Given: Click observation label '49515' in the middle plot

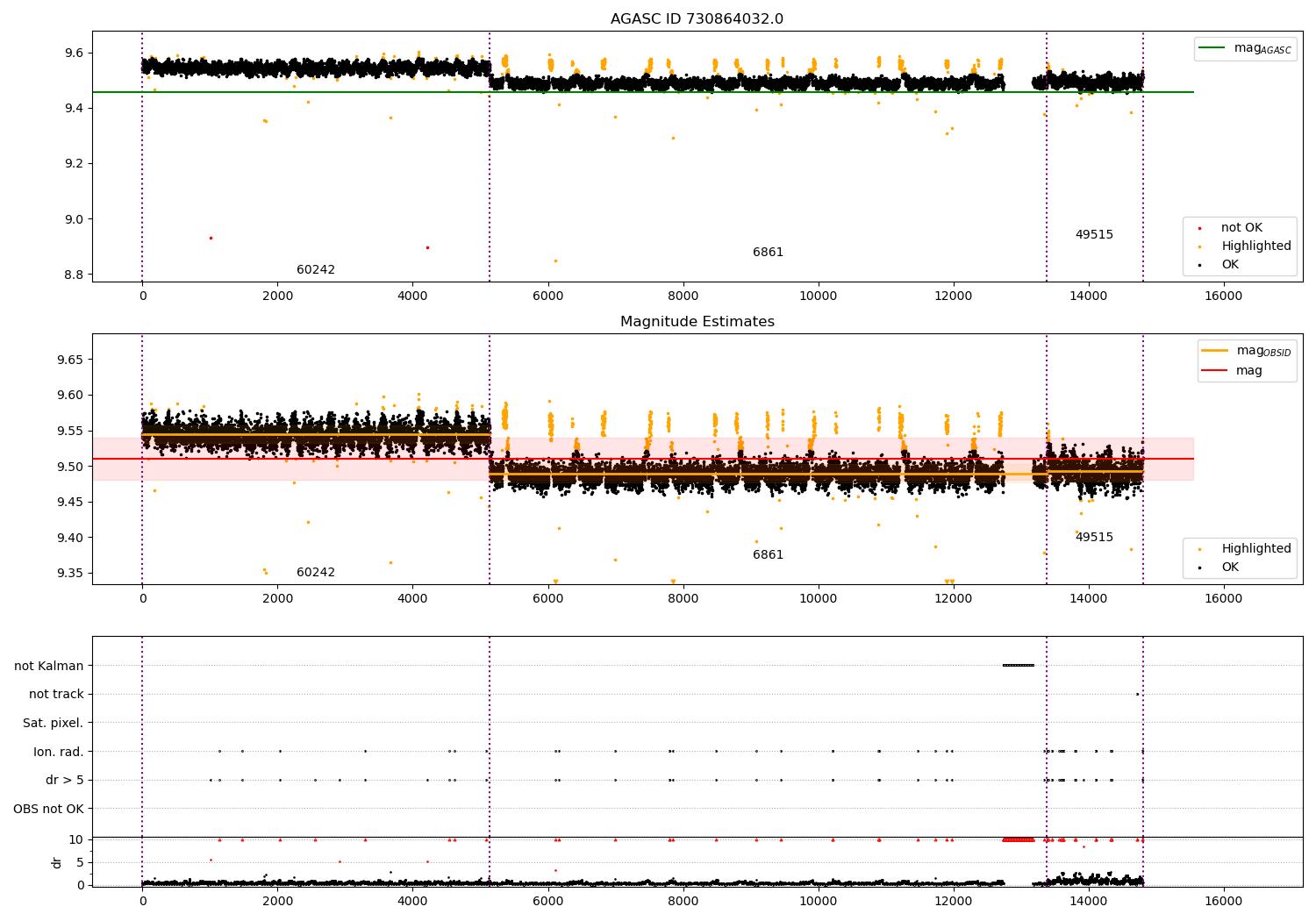Looking at the screenshot, I should coord(1094,538).
